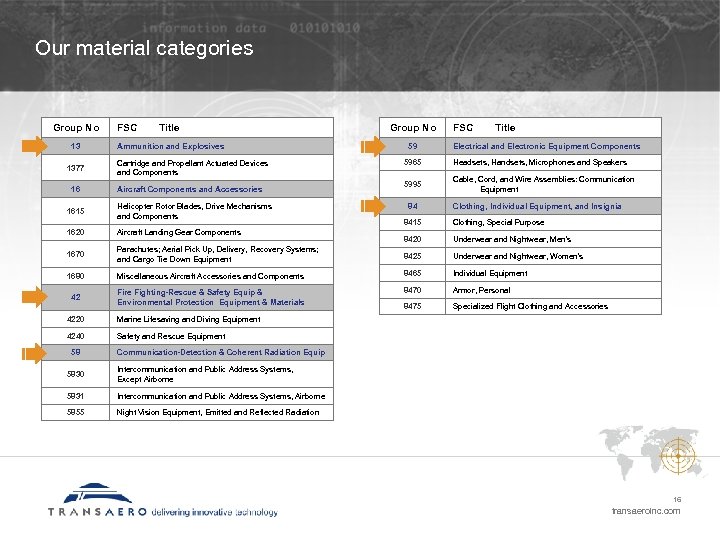Click FSC code 8415 cell
Viewport: 720px width, 540px height.
point(412,222)
